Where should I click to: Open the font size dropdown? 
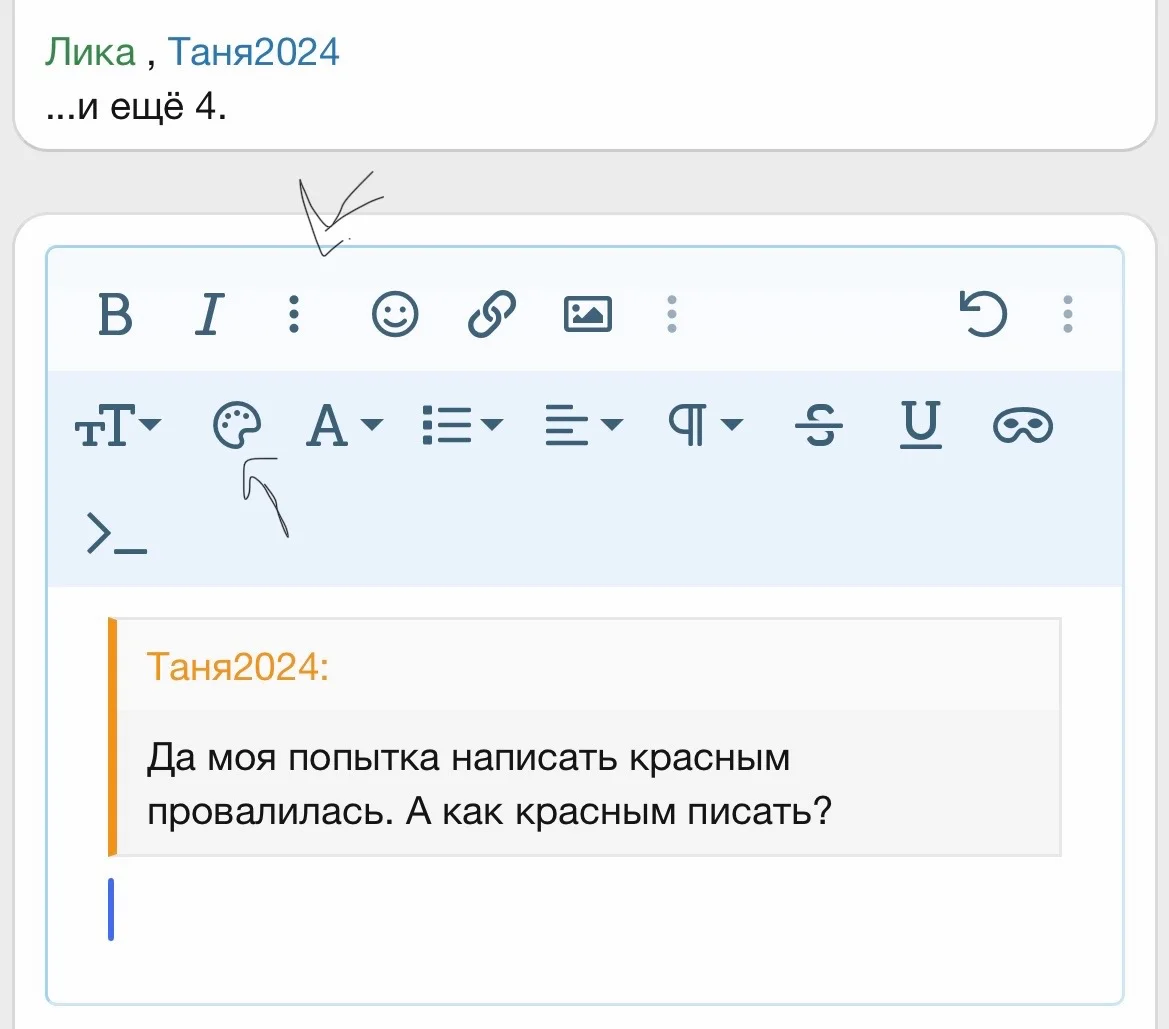(x=118, y=427)
